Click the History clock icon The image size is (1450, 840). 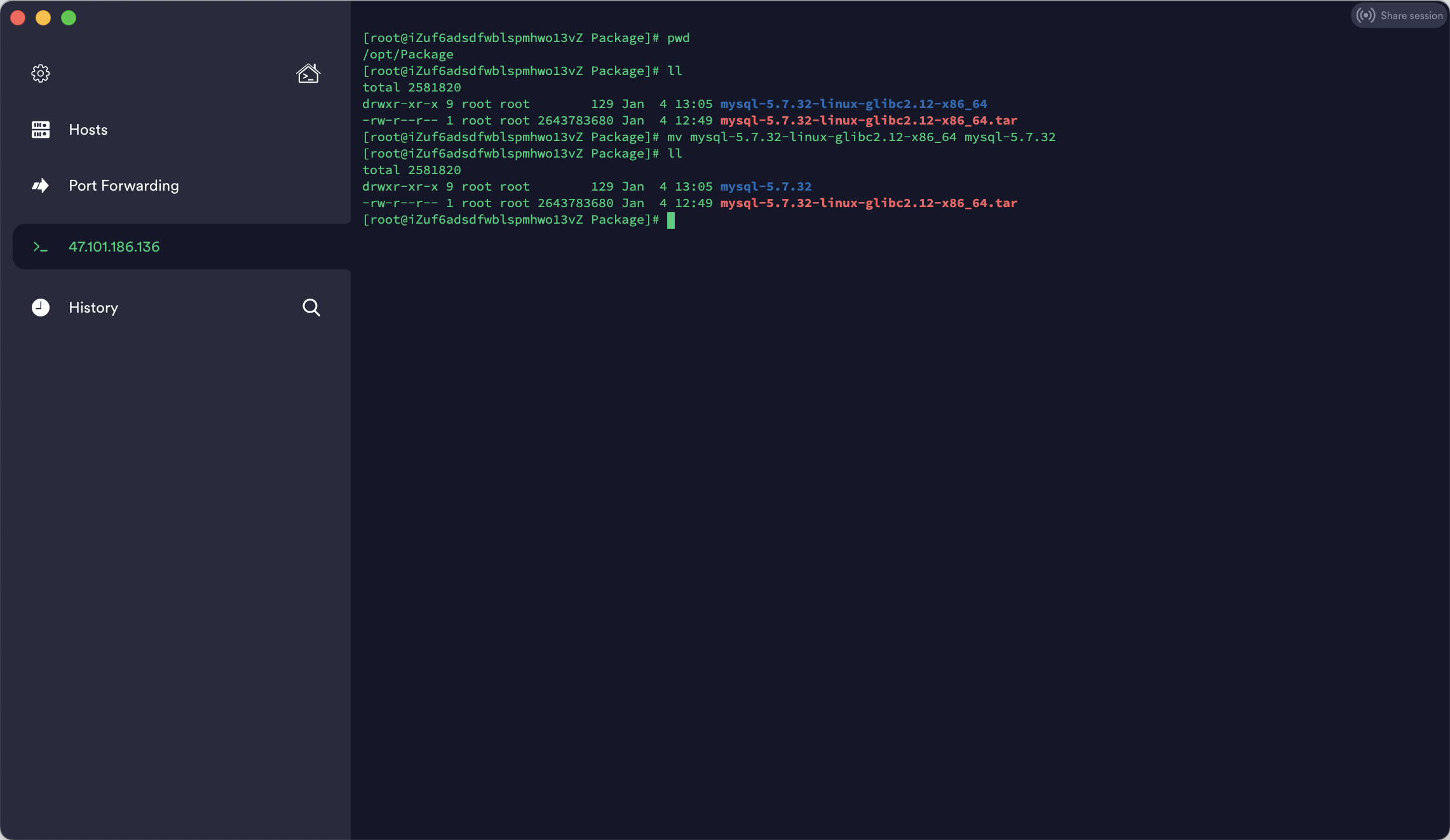point(41,308)
